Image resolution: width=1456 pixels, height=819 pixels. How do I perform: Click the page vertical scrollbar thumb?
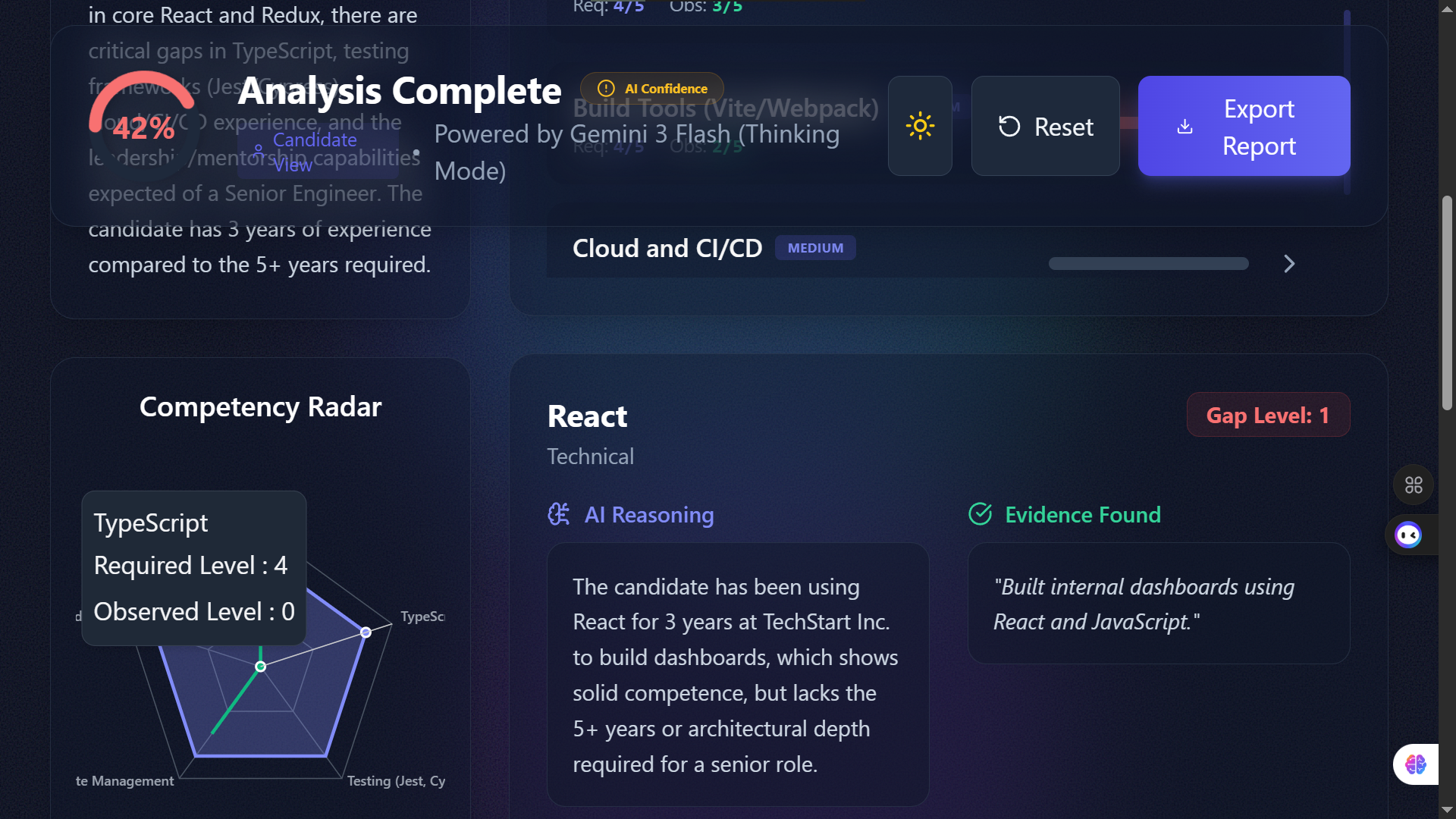click(1447, 303)
